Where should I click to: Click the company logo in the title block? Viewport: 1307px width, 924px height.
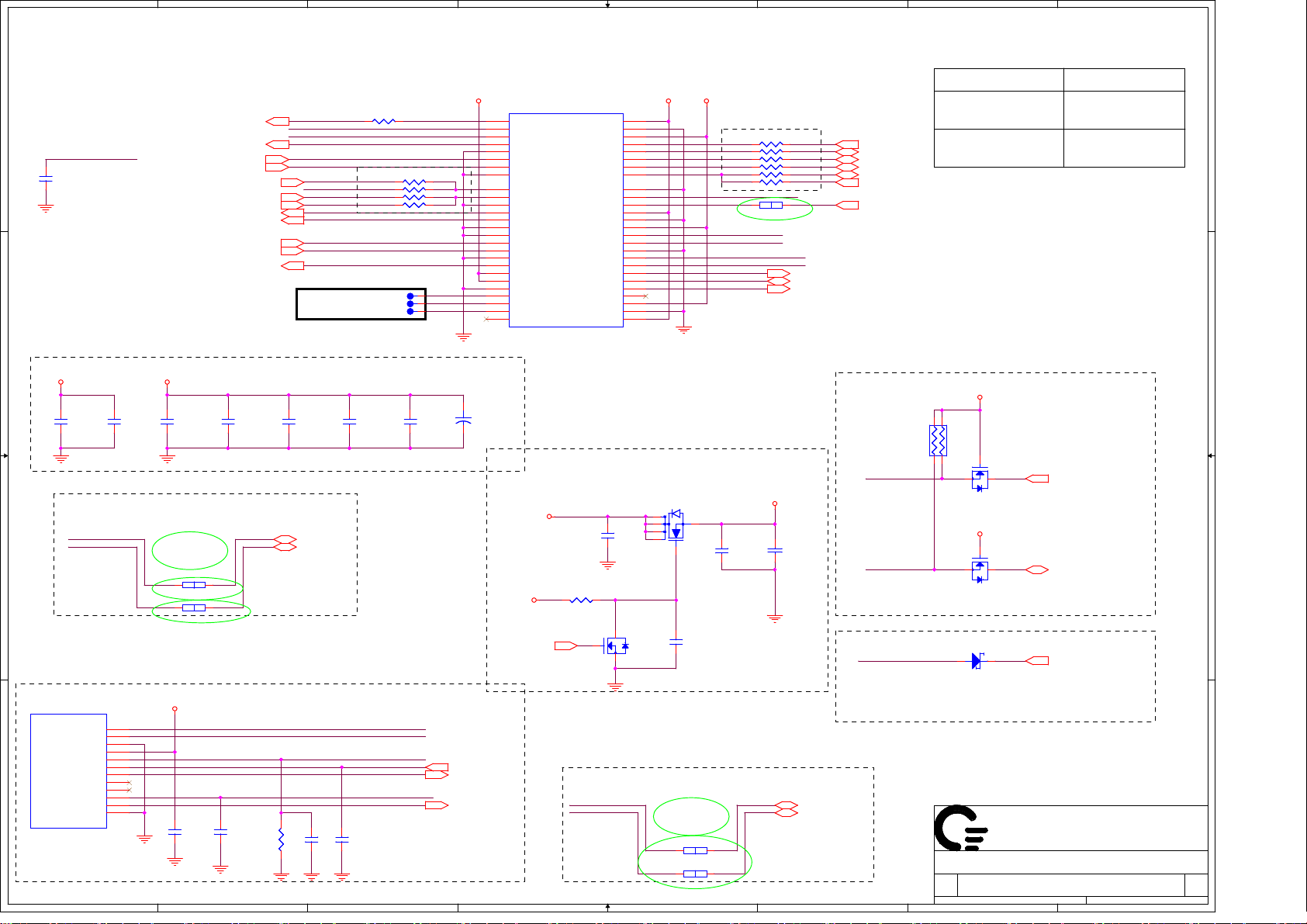[x=961, y=828]
